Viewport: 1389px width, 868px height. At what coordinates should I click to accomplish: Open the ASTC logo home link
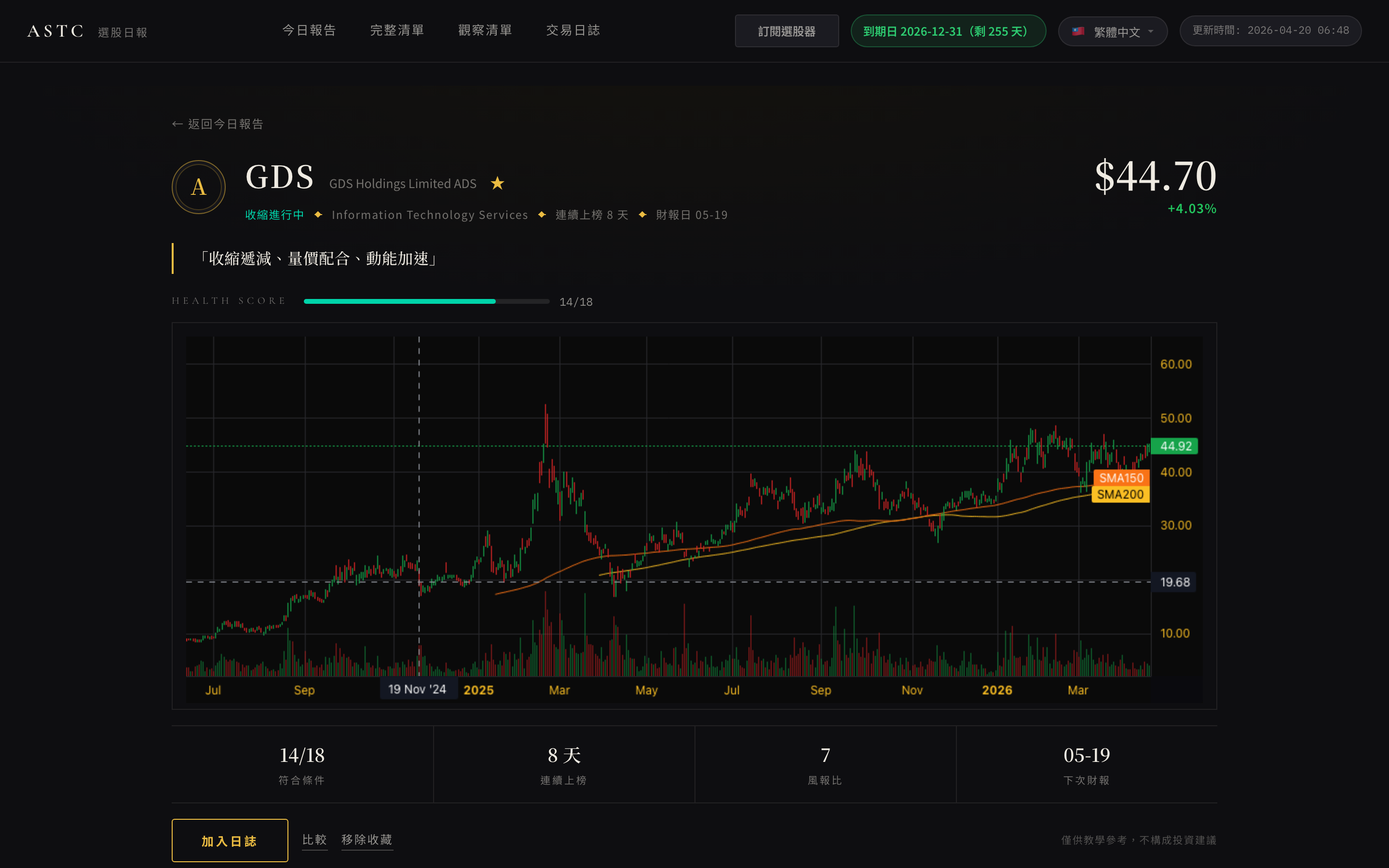(55, 31)
